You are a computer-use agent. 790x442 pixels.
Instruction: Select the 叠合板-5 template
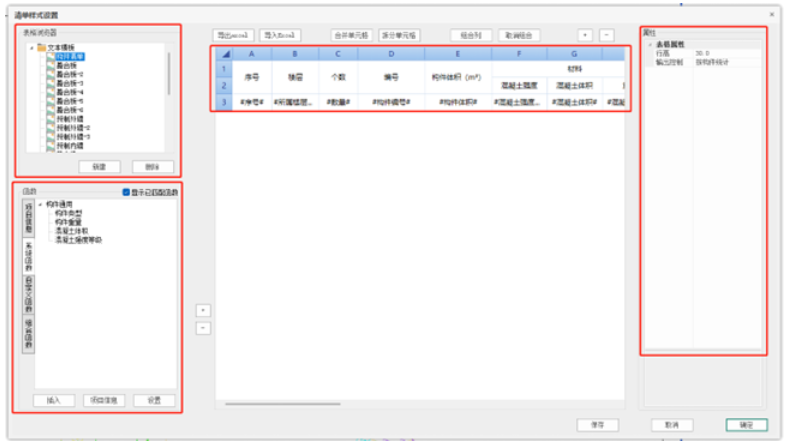coord(70,101)
